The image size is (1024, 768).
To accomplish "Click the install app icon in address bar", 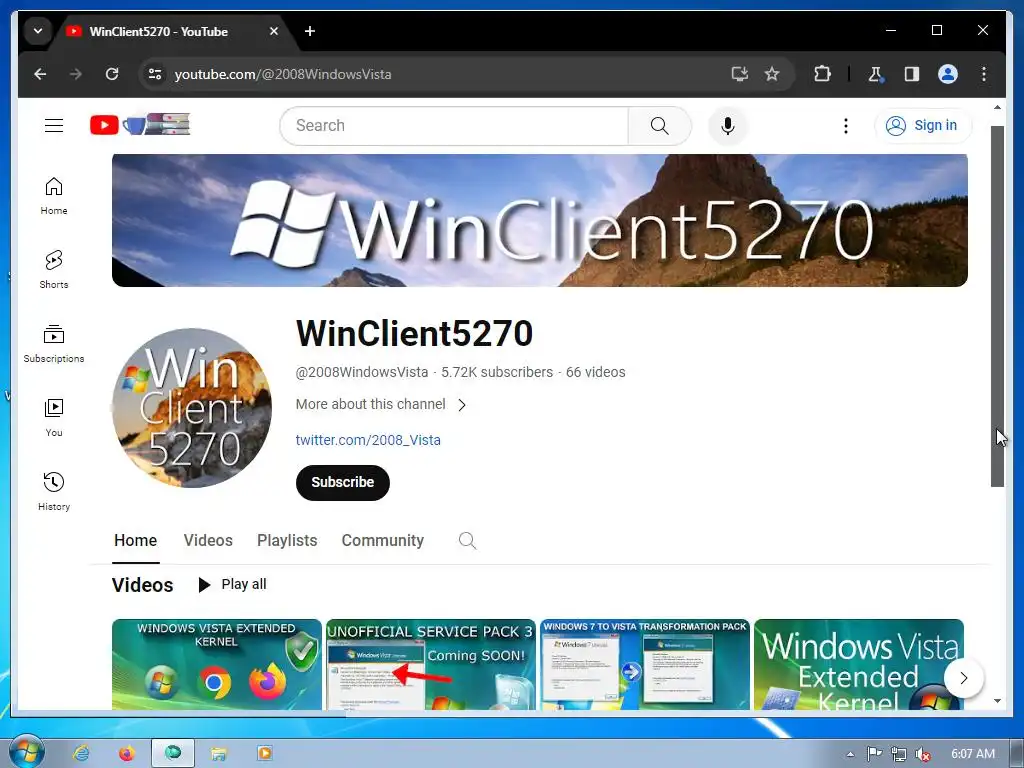I will (x=739, y=74).
